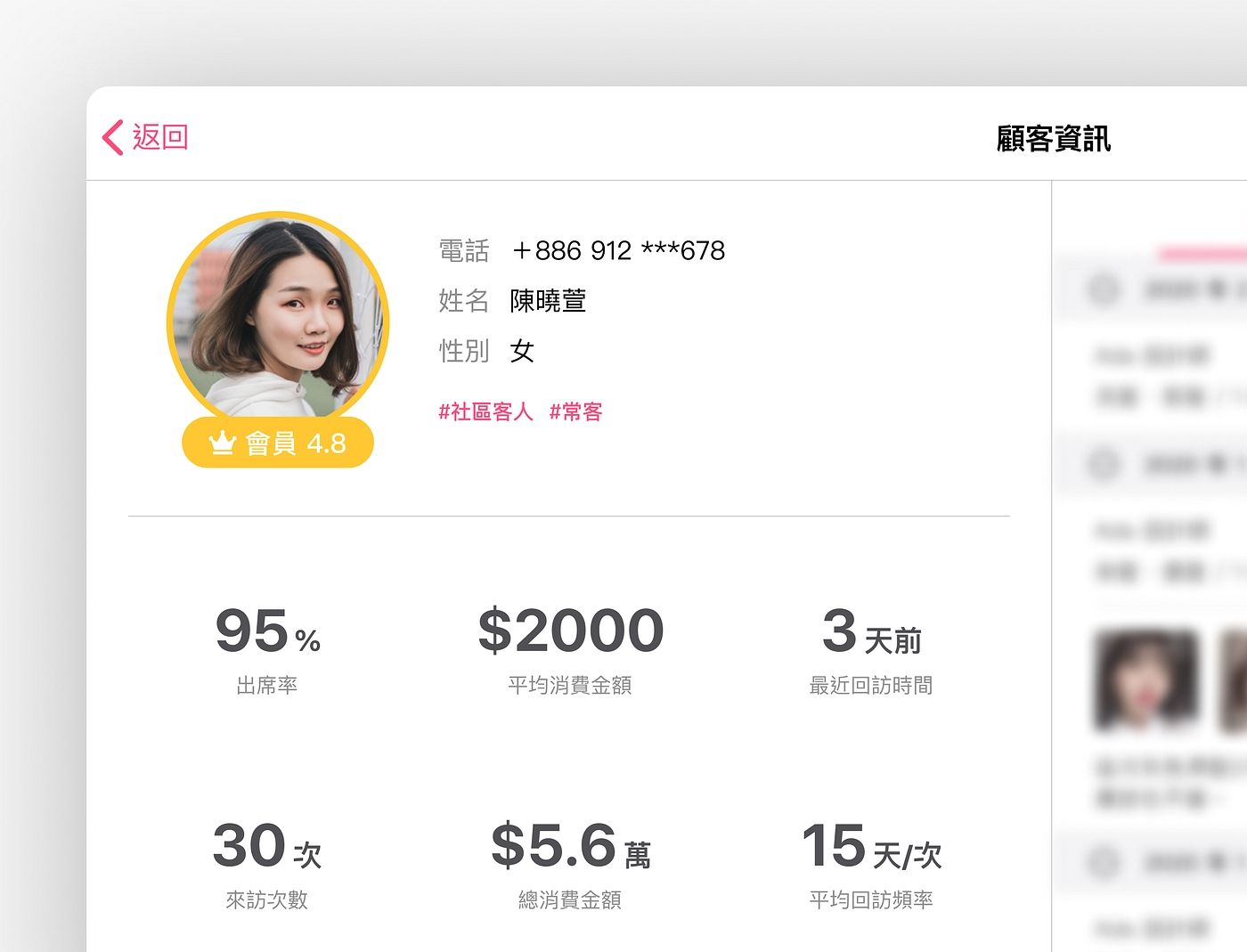1247x952 pixels.
Task: Tap the 返回 text link
Action: (160, 137)
